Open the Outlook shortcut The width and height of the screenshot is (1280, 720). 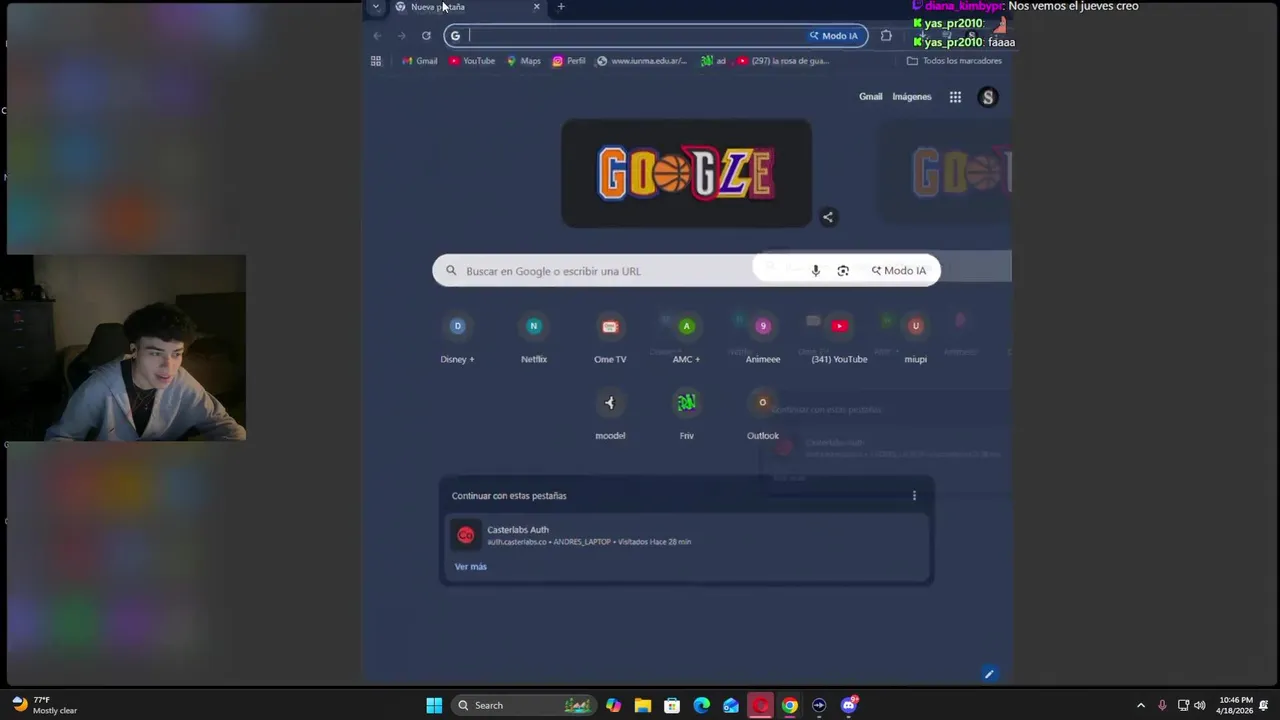[763, 416]
